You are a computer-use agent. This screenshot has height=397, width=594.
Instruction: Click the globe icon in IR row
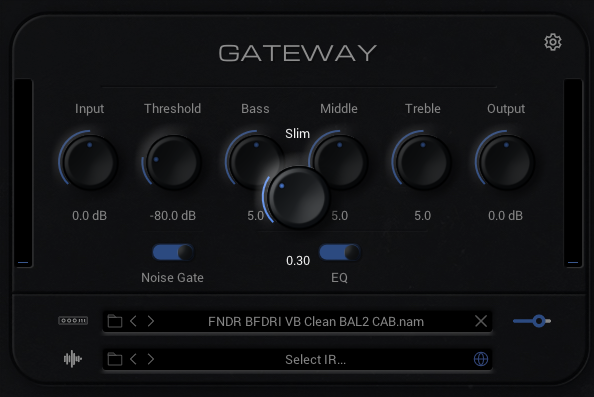[x=481, y=359]
